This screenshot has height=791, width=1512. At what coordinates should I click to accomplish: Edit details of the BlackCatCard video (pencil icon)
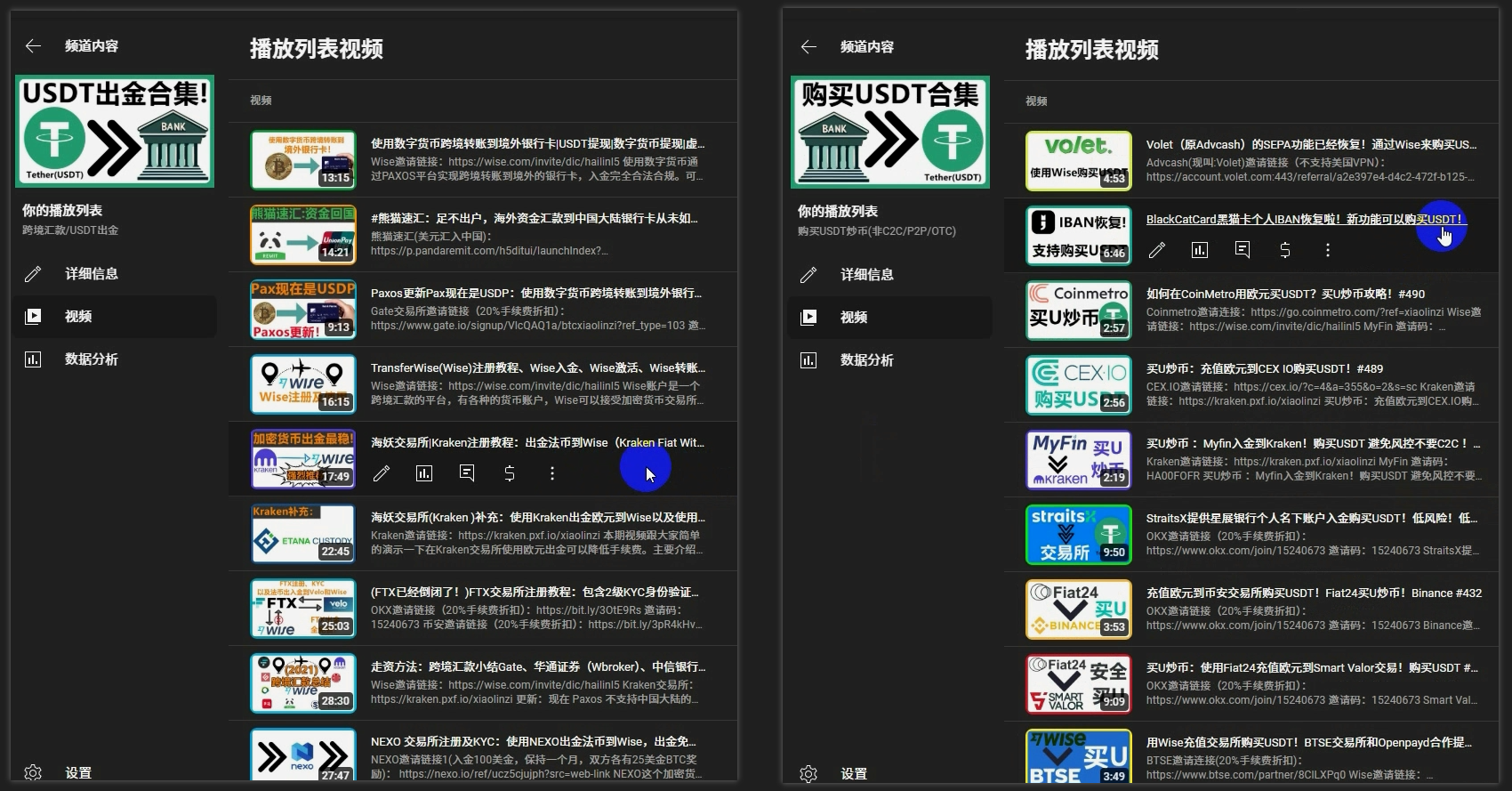pyautogui.click(x=1157, y=250)
